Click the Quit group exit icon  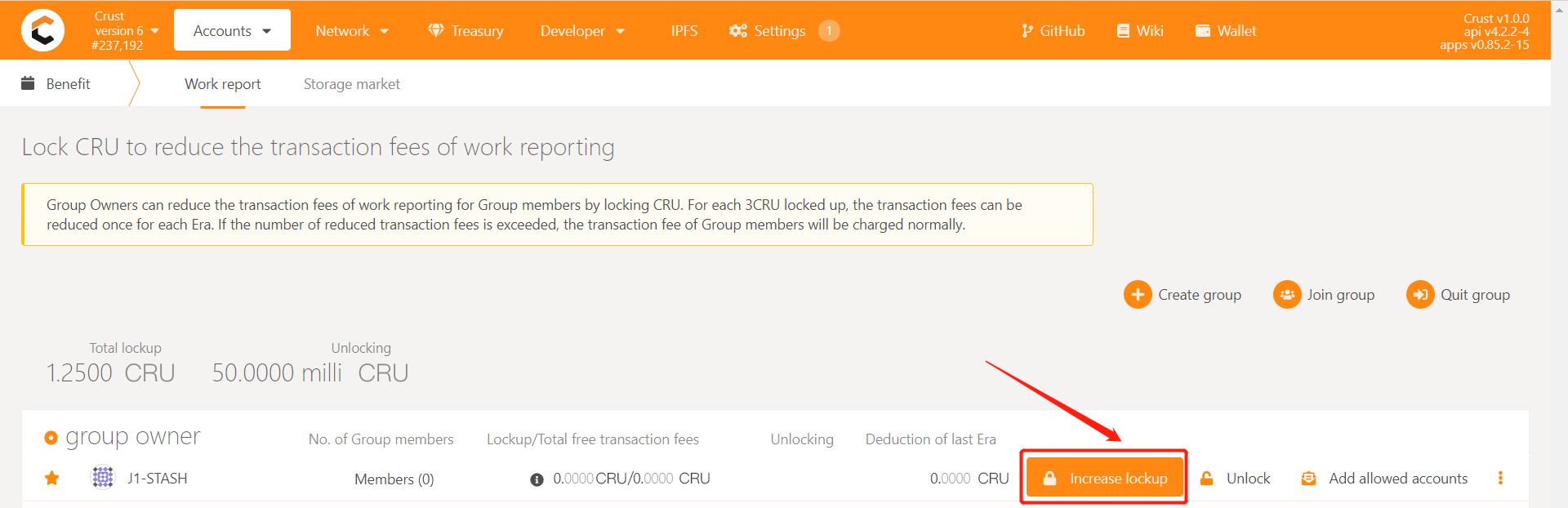click(1420, 295)
